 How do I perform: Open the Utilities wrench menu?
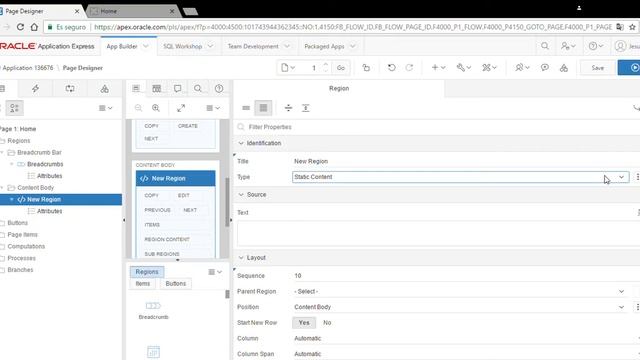coord(464,68)
